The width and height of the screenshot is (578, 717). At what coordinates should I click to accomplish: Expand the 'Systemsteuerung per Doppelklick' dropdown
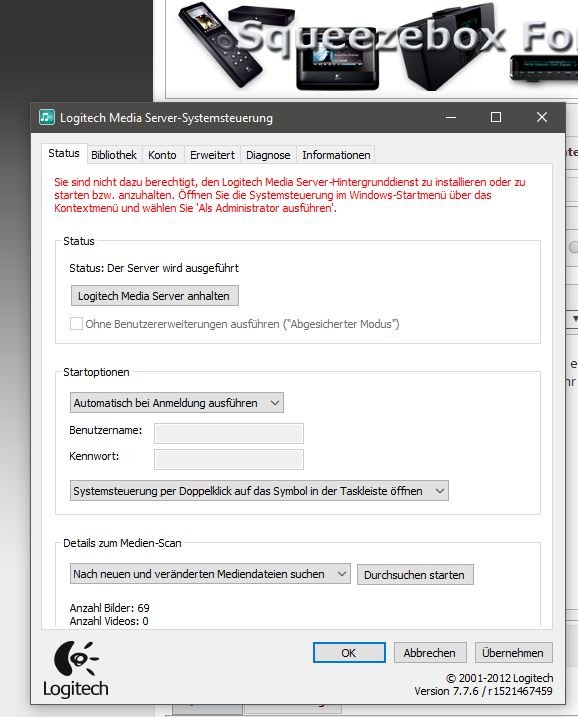259,491
